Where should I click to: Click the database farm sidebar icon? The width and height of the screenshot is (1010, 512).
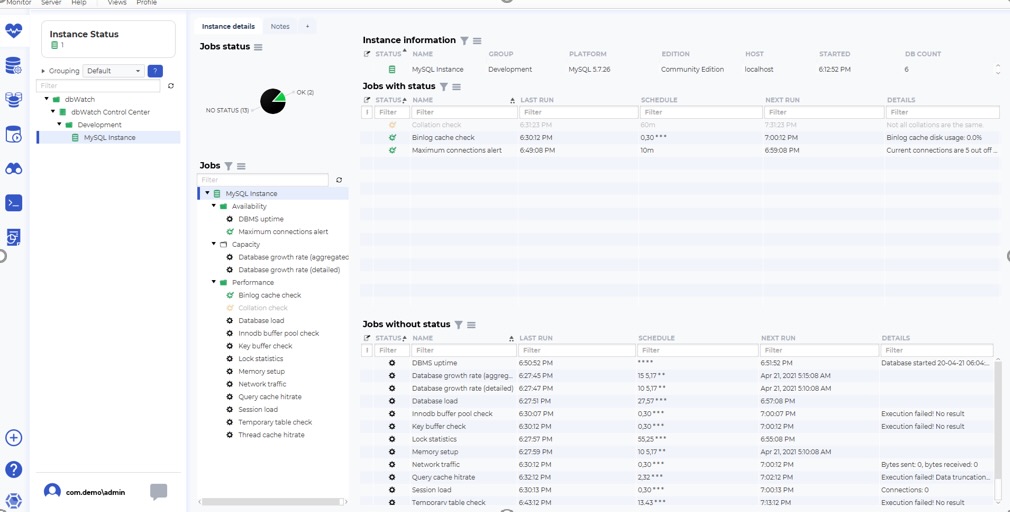pyautogui.click(x=14, y=100)
